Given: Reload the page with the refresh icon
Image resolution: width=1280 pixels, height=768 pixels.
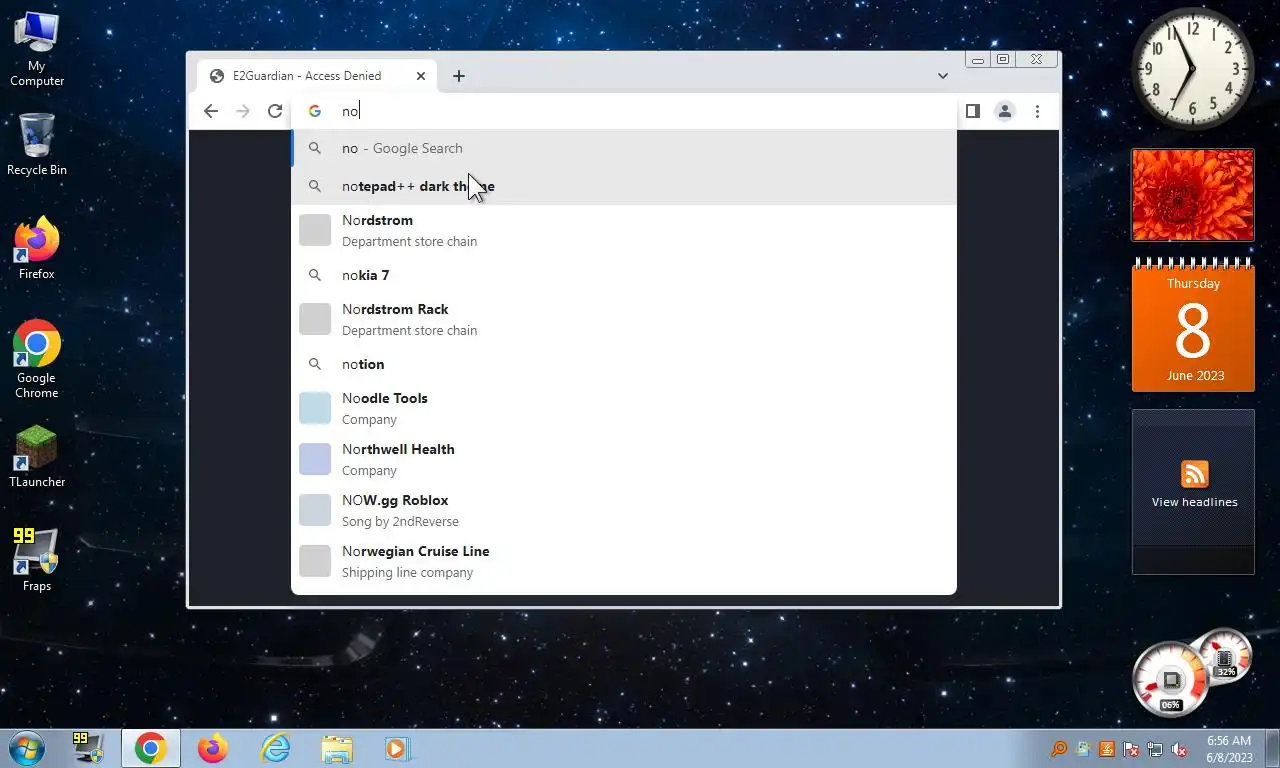Looking at the screenshot, I should (275, 111).
